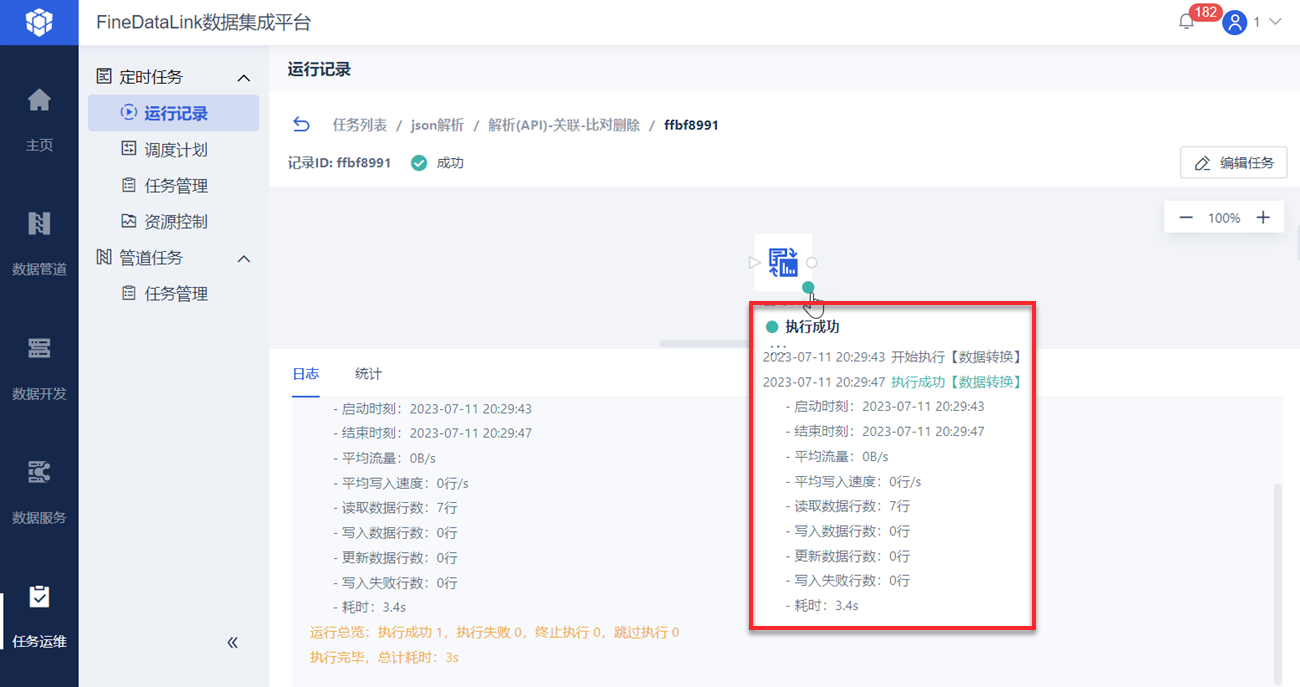Click the node's left input triangle port
Image resolution: width=1300 pixels, height=687 pixels.
click(x=755, y=262)
